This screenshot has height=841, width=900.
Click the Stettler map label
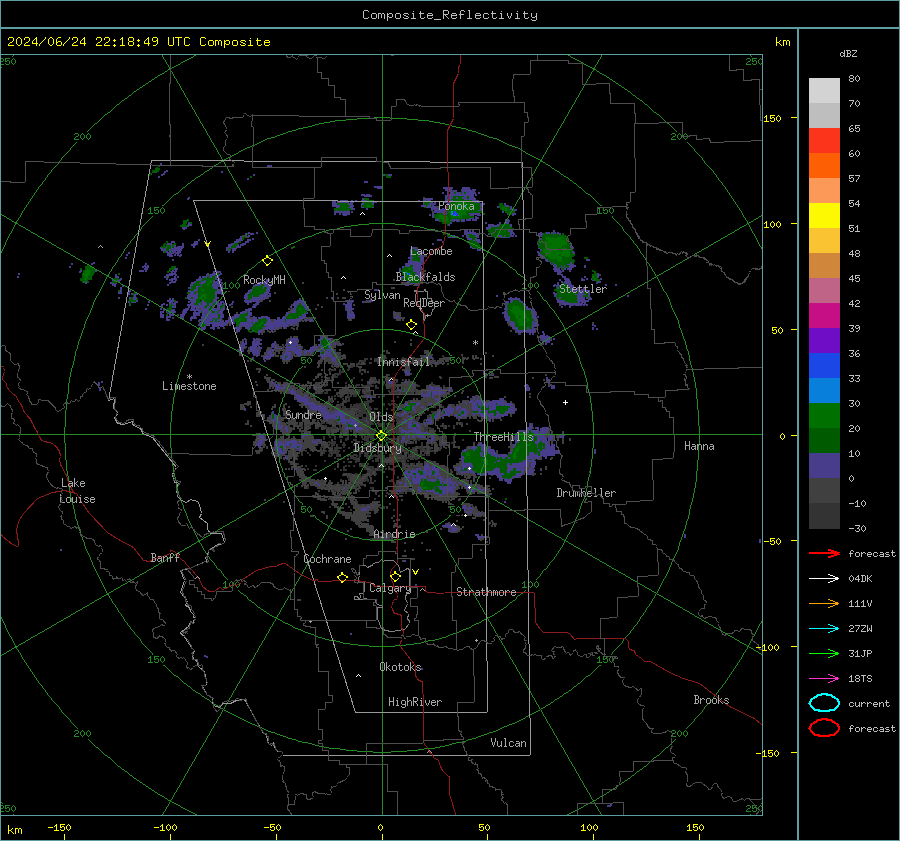(x=583, y=289)
